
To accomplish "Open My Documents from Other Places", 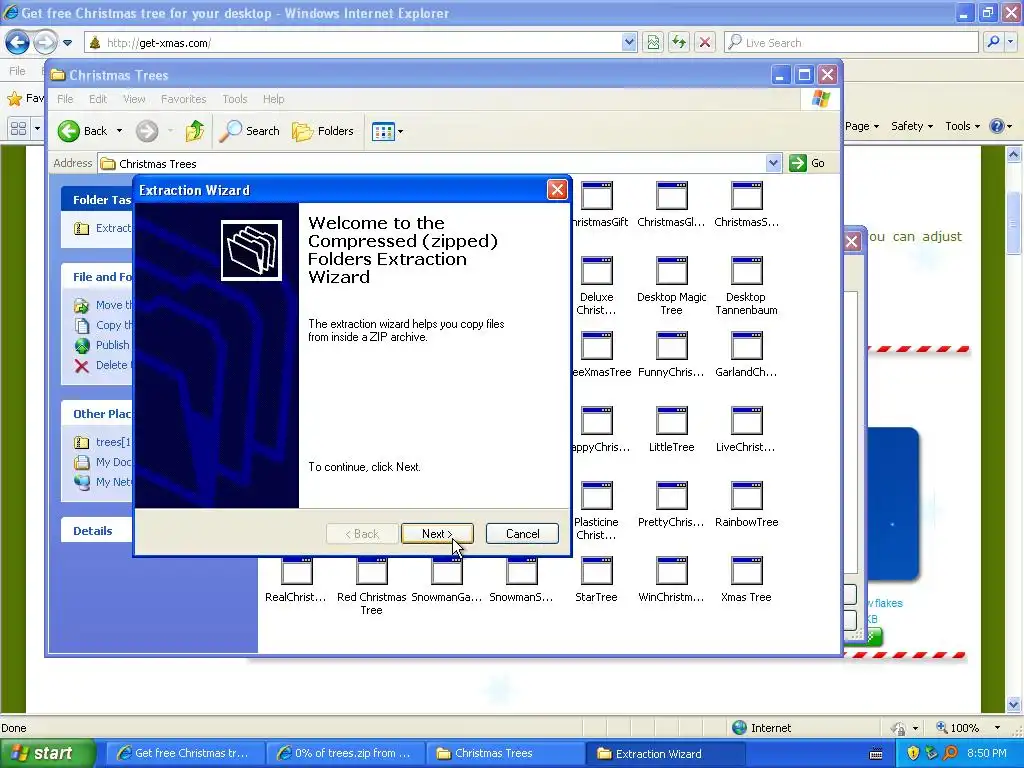I will [x=103, y=462].
